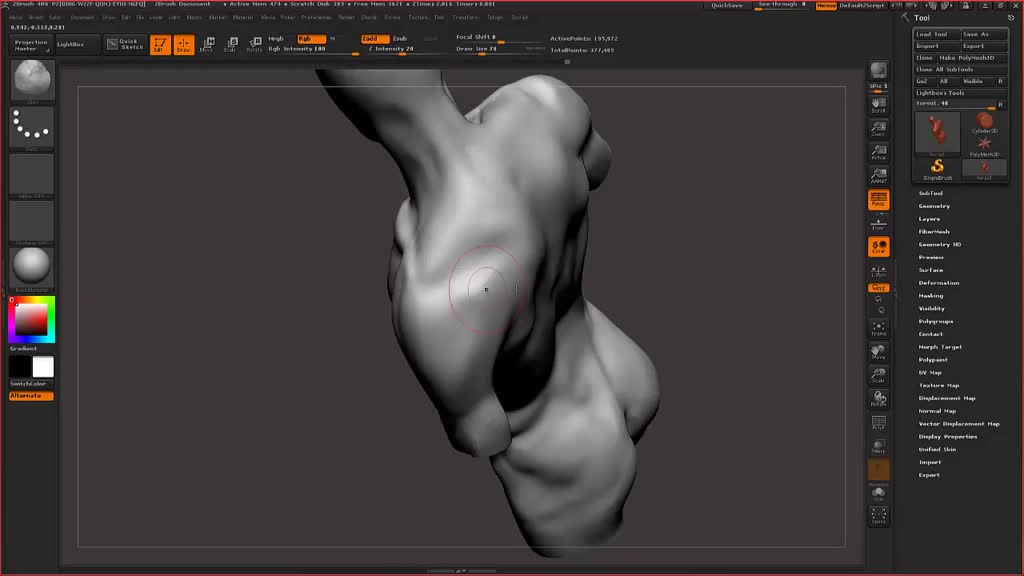The width and height of the screenshot is (1024, 576).
Task: Click the Actual size icon
Action: [x=878, y=152]
